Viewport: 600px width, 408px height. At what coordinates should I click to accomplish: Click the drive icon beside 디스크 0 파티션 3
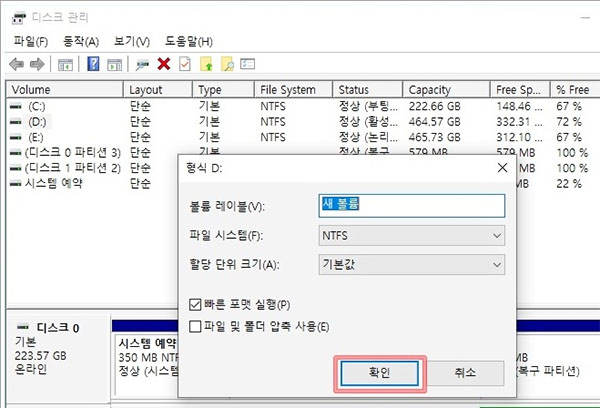16,153
